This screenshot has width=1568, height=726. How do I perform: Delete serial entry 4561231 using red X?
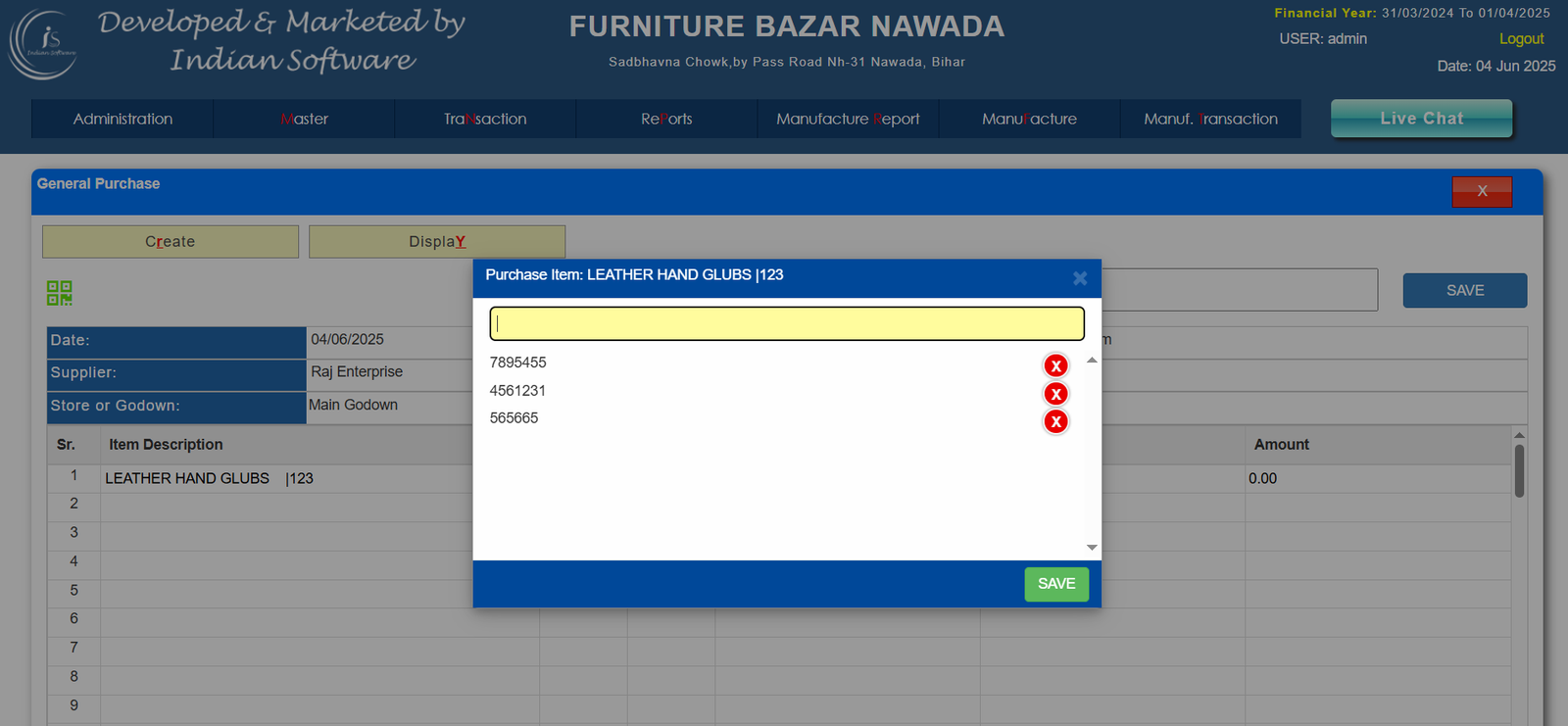1055,394
